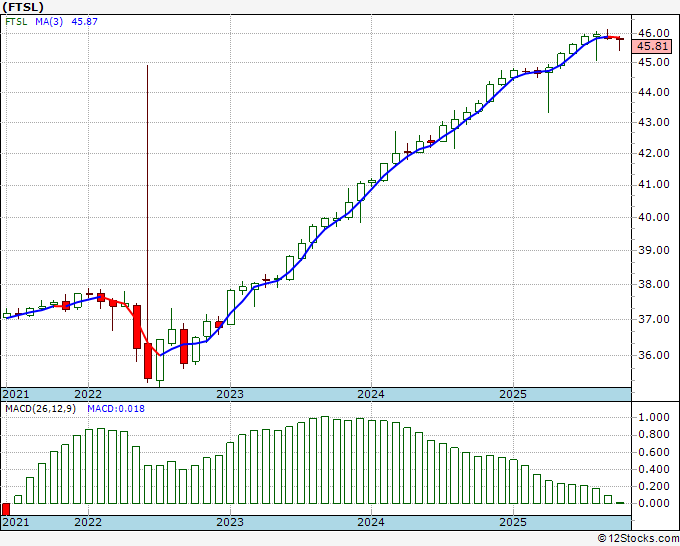680x546 pixels.
Task: Click 2024 on the price chart timeline
Action: 371,394
